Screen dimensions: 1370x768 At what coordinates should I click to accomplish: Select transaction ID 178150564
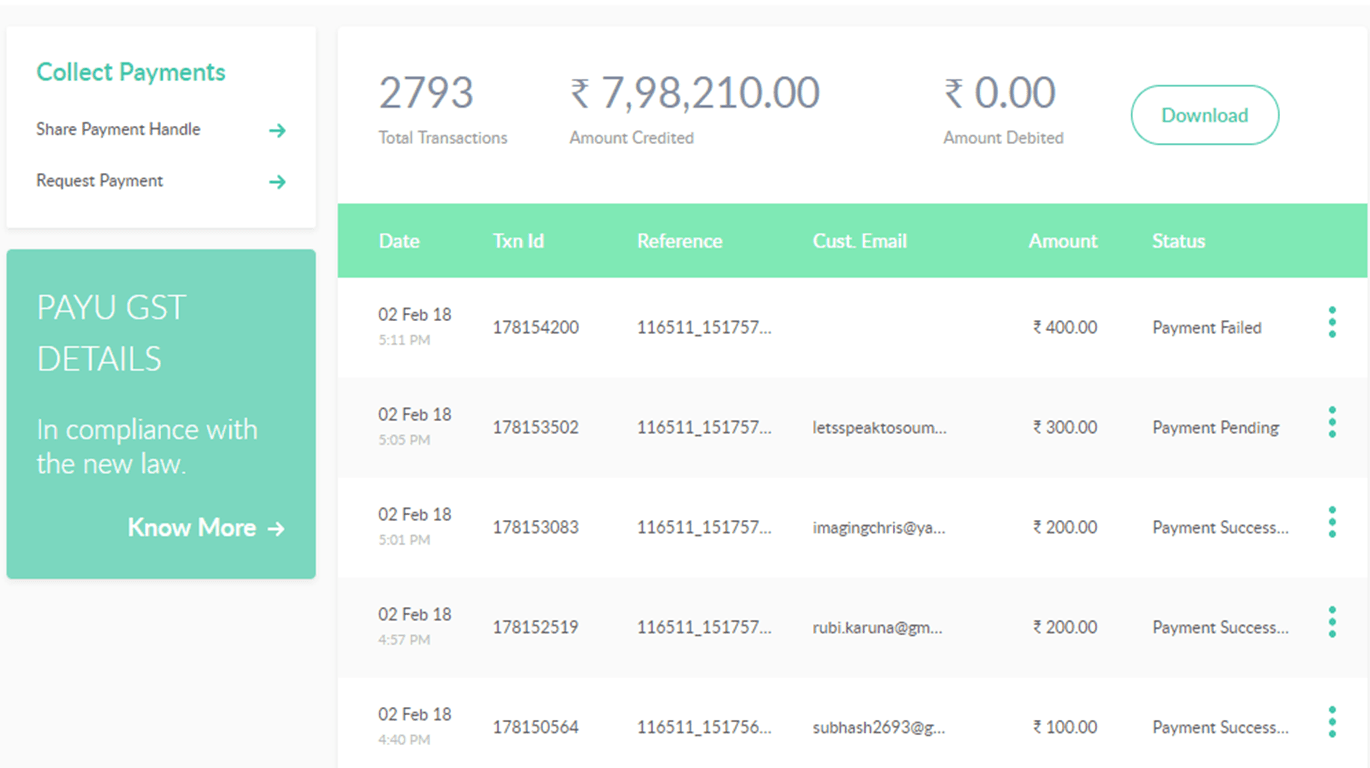tap(535, 727)
